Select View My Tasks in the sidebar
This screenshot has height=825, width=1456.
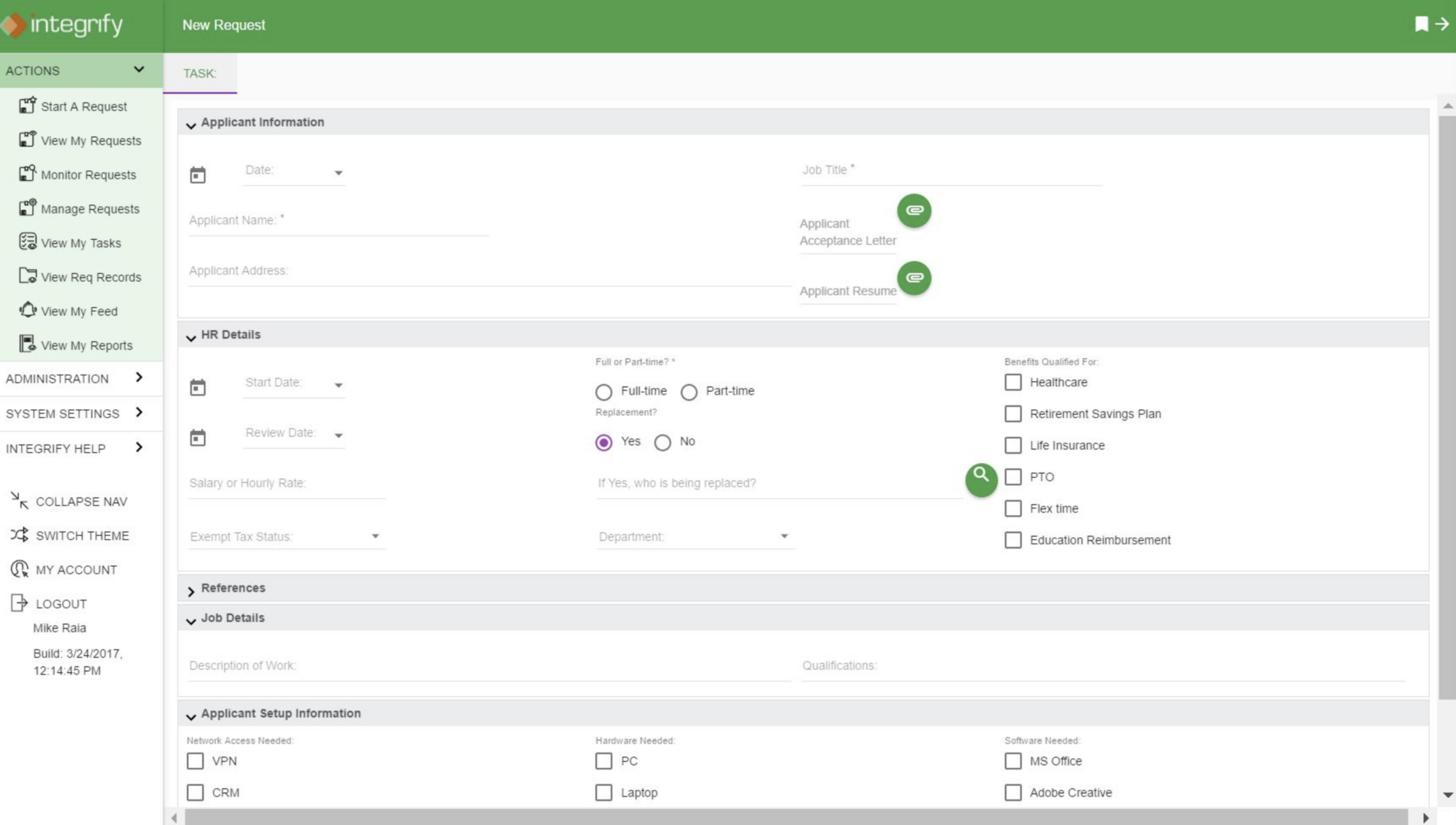(81, 243)
